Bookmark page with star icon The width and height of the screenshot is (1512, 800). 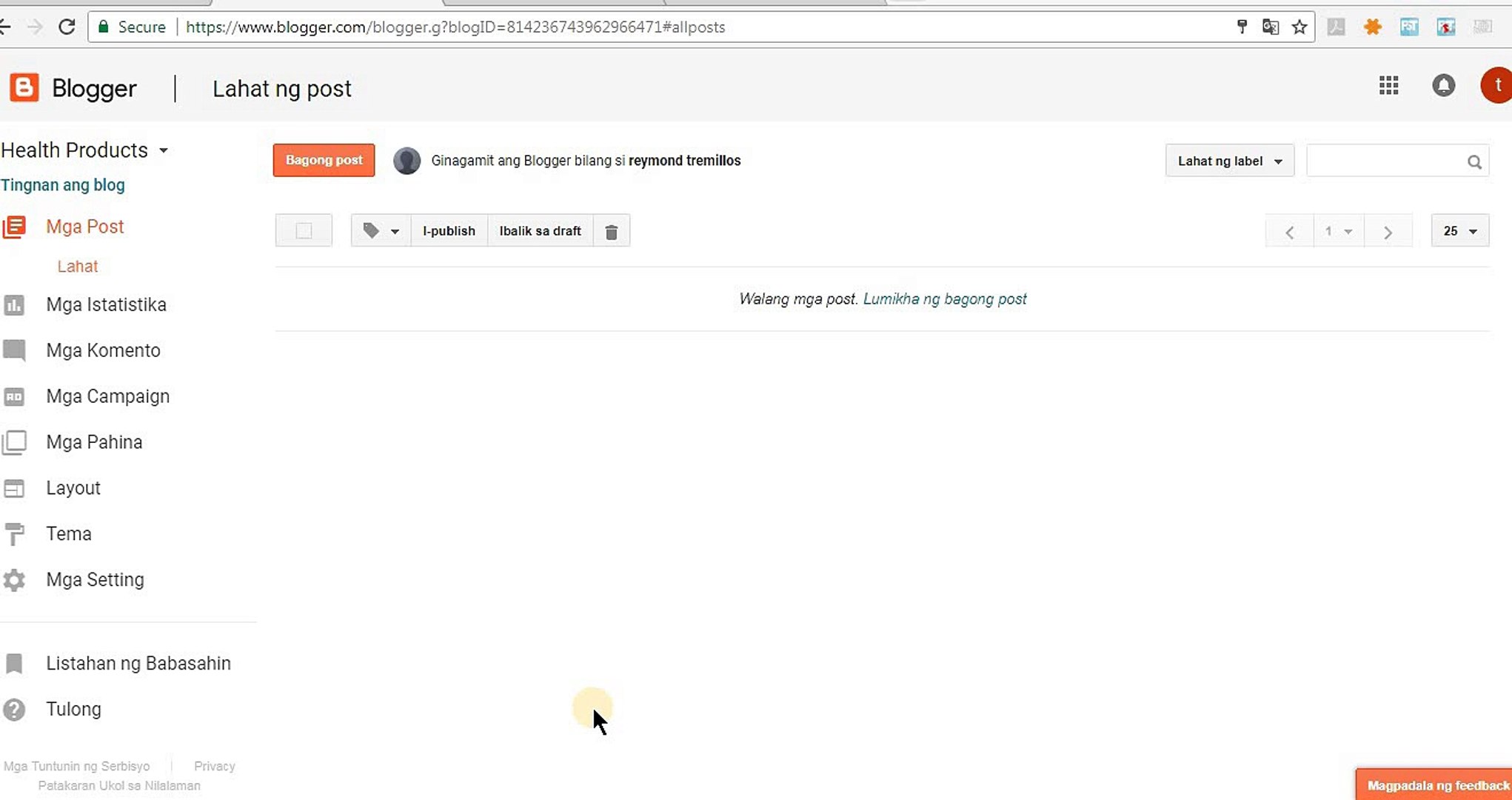[x=1299, y=27]
